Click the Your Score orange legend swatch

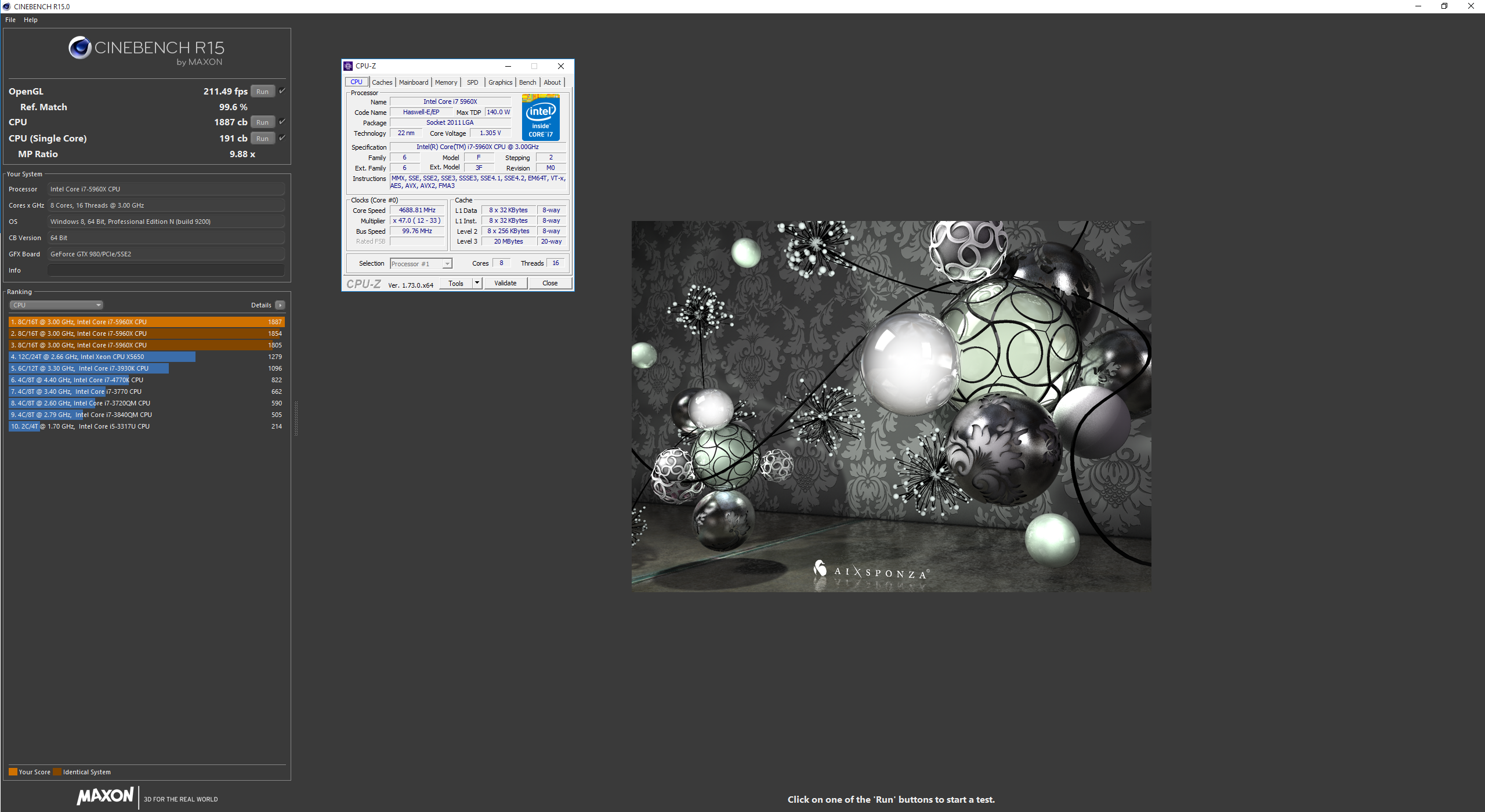[13, 772]
